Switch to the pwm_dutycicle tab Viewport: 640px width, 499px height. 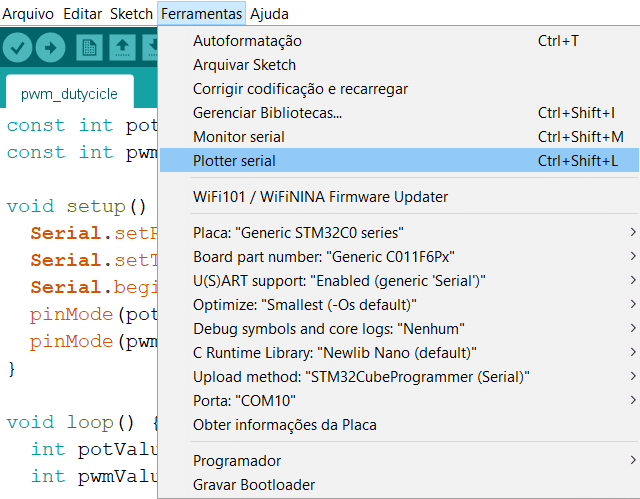pyautogui.click(x=69, y=94)
